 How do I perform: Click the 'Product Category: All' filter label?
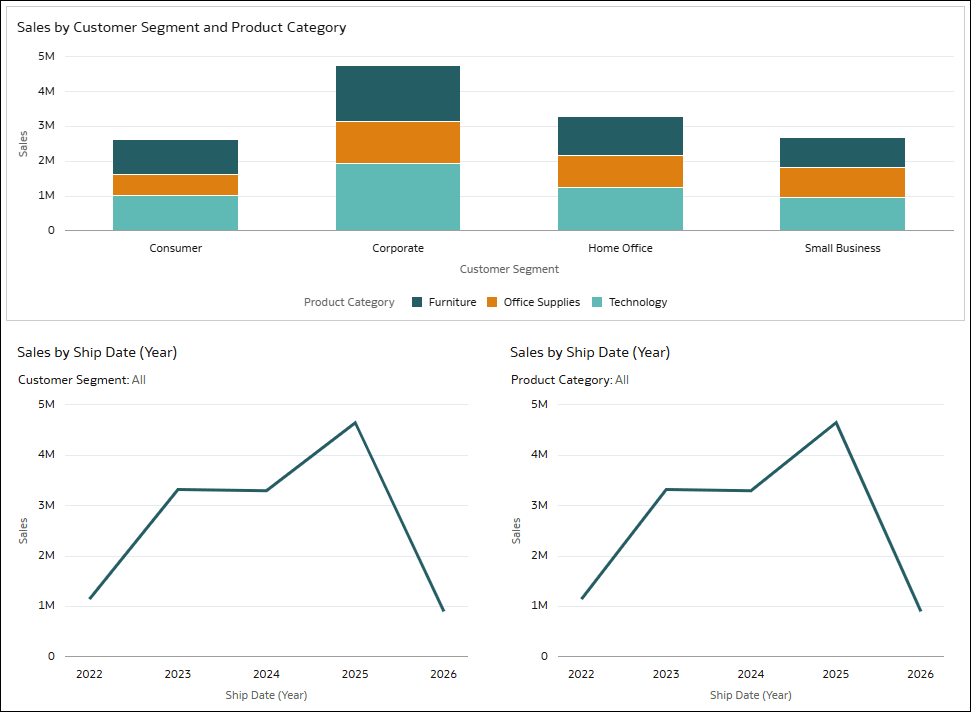(570, 380)
